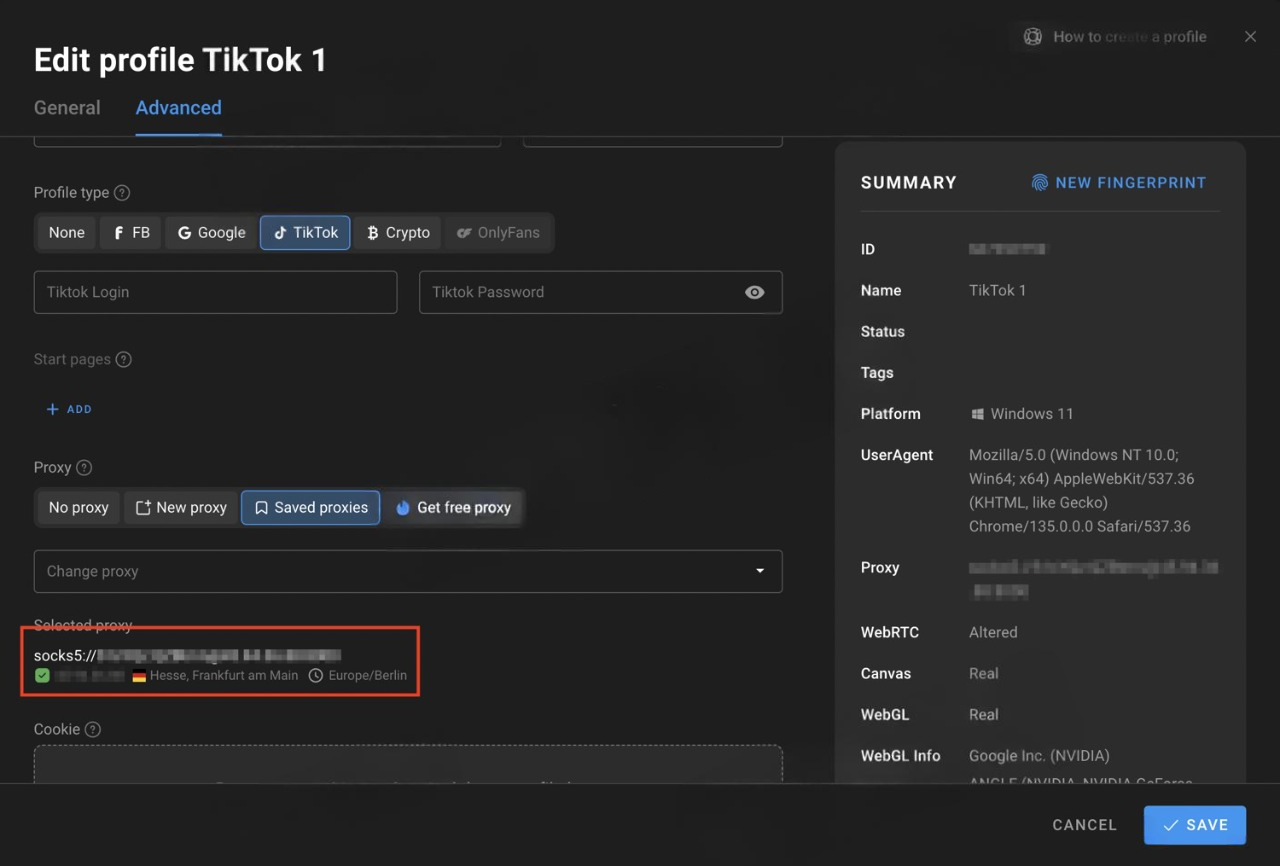Choose the No proxy option

78,508
